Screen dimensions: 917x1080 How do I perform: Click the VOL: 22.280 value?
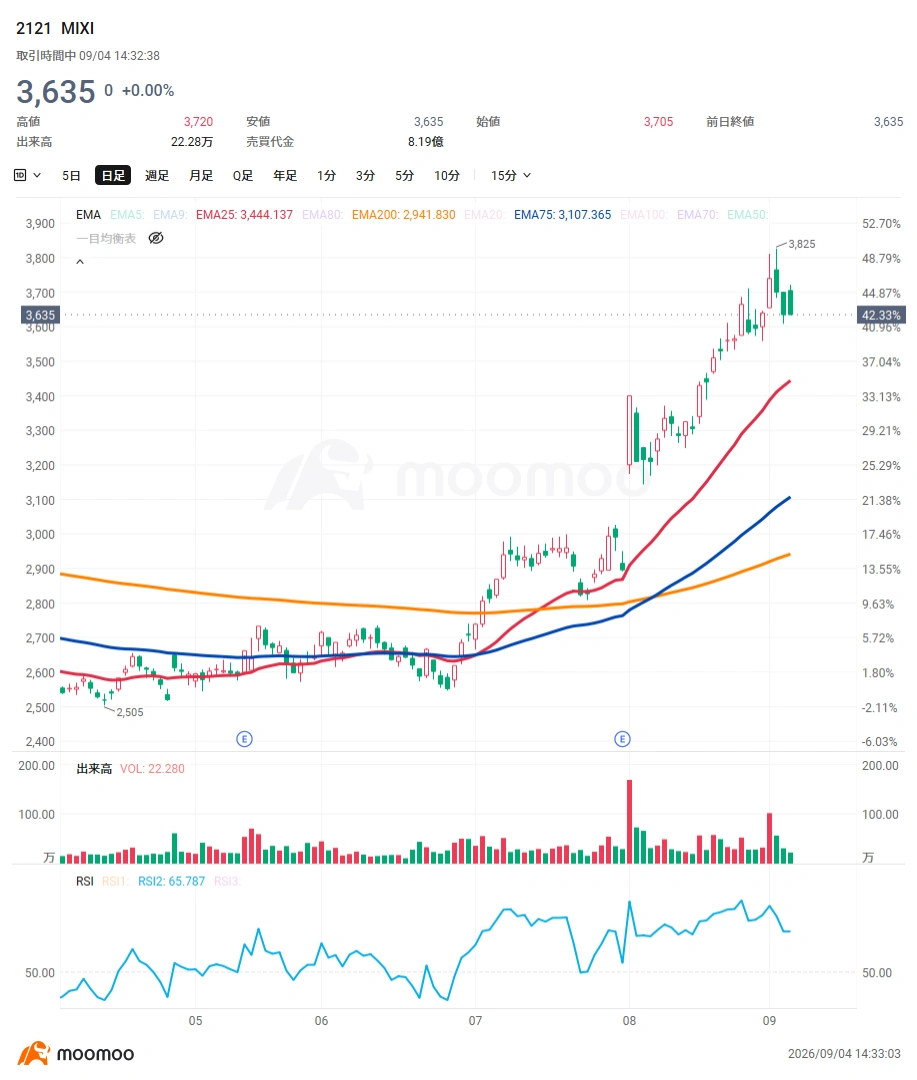click(x=152, y=769)
